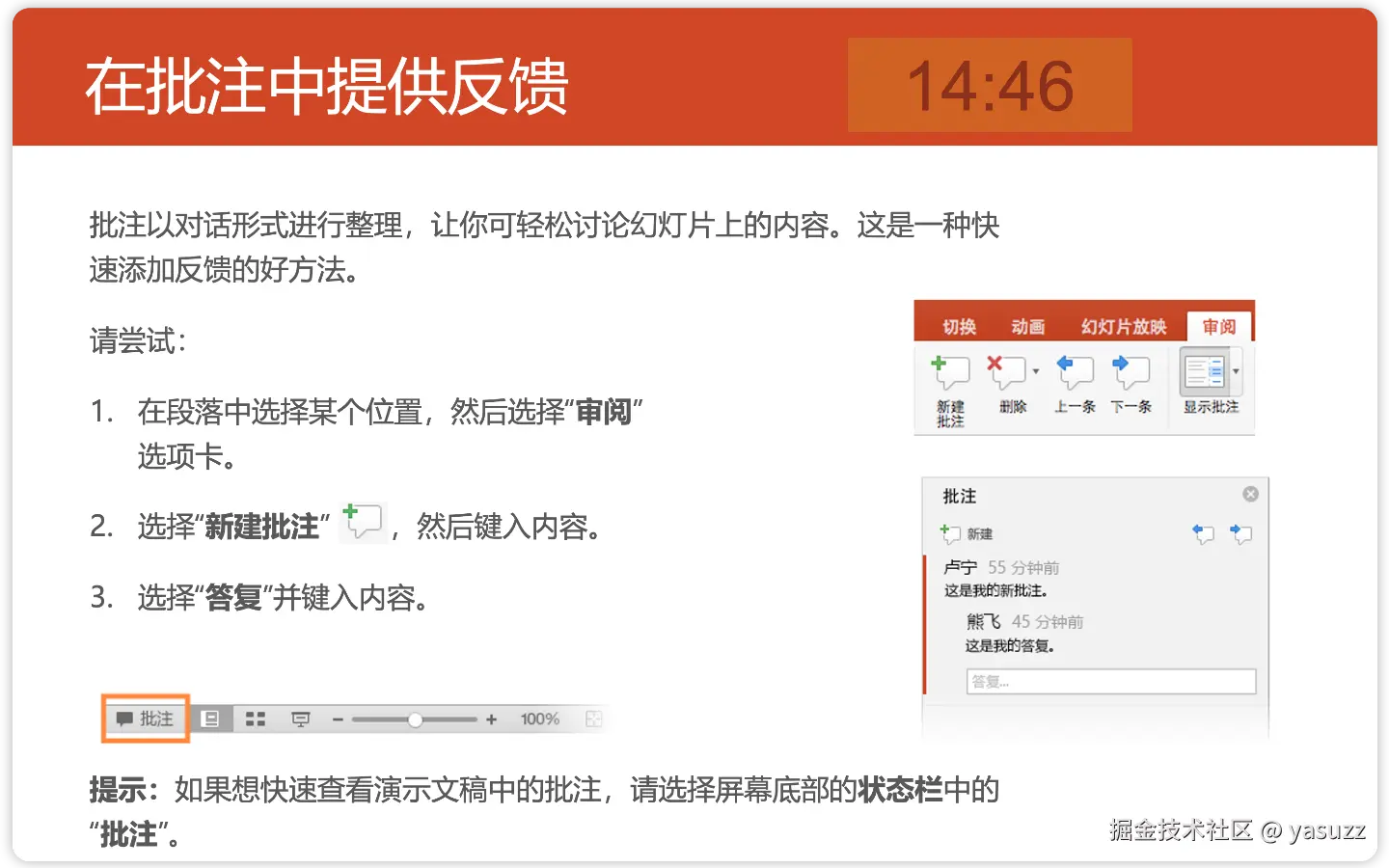Click the previous comment icon in 批注 pane
Screen dimensions: 1389x868
tap(1203, 533)
